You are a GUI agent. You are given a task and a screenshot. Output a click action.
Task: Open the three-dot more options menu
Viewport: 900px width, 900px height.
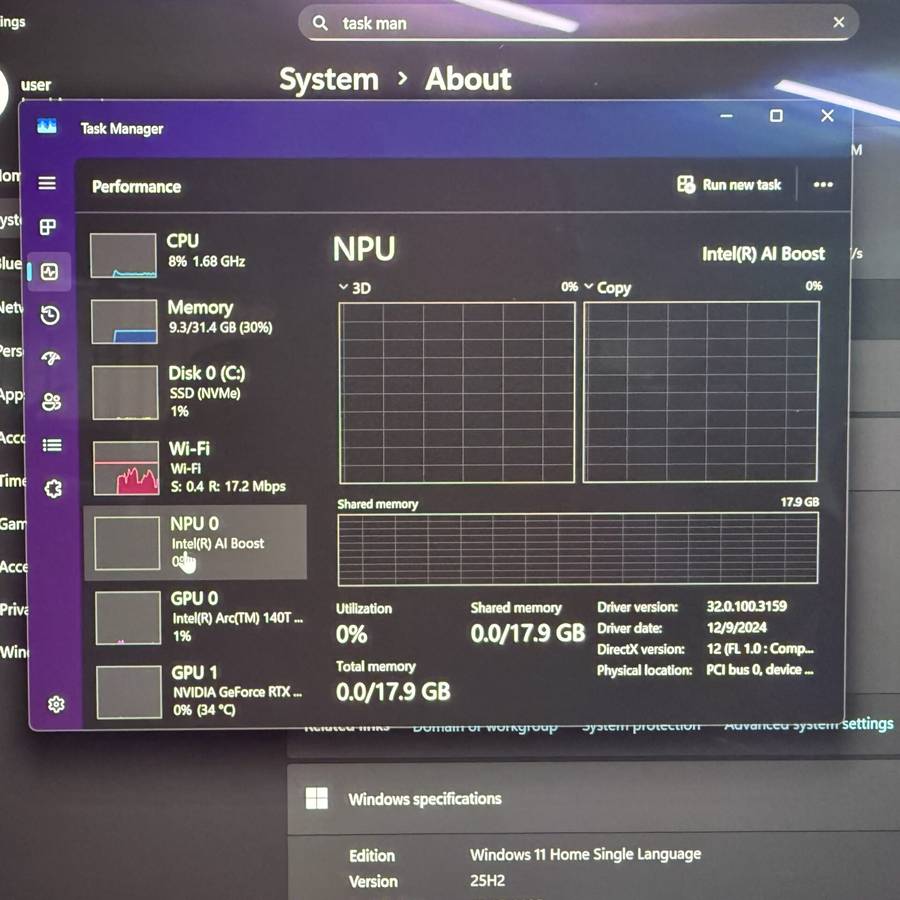click(x=823, y=185)
